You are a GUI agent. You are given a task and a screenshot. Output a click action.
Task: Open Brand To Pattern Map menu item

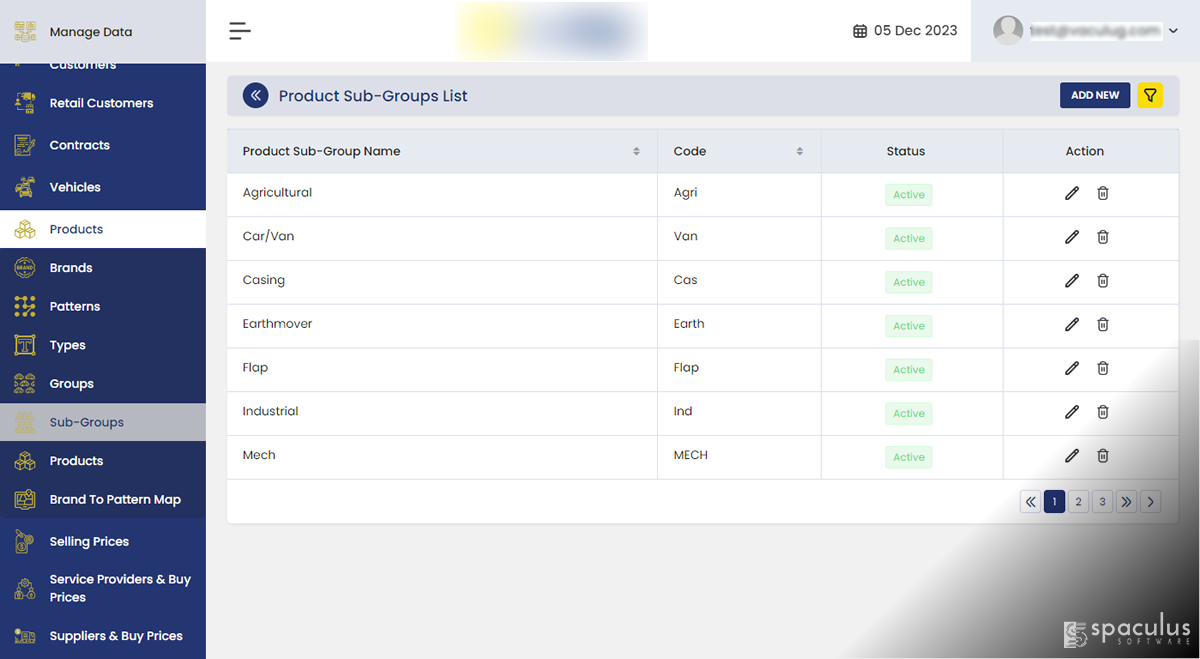pos(115,500)
